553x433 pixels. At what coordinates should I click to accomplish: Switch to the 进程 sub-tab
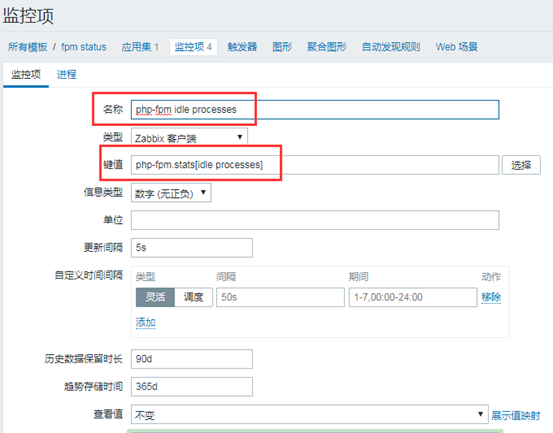point(67,74)
